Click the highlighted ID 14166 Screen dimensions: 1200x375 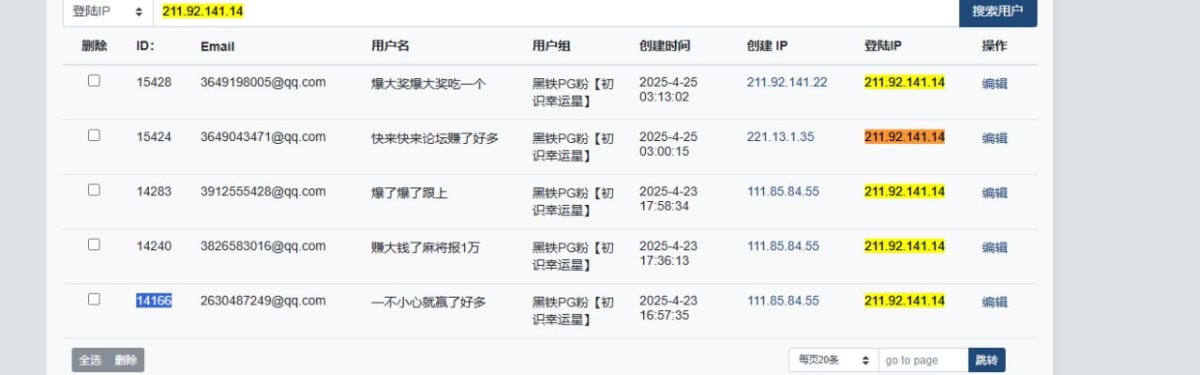point(154,300)
